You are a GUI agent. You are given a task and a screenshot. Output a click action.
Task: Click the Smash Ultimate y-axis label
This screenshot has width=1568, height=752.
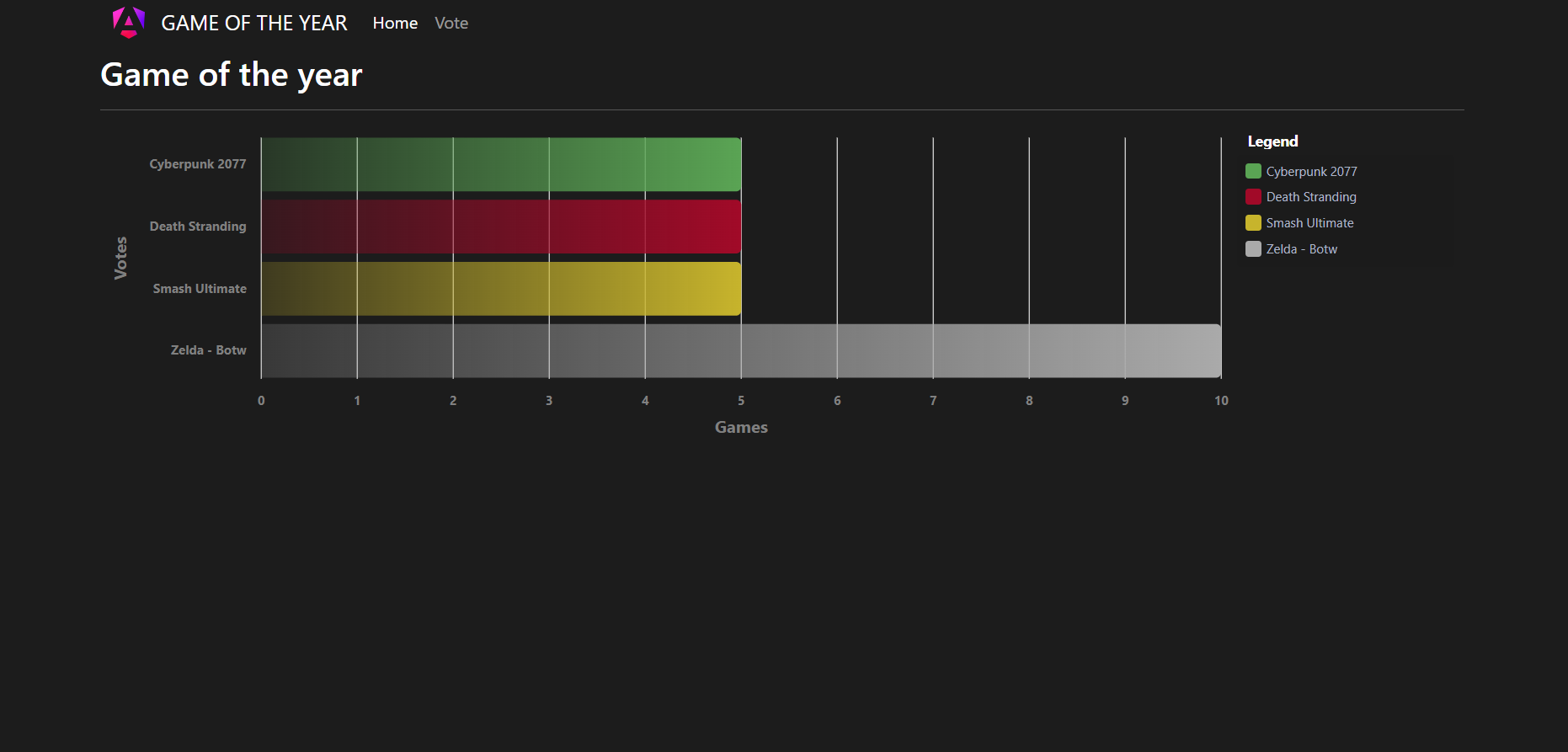pos(200,289)
